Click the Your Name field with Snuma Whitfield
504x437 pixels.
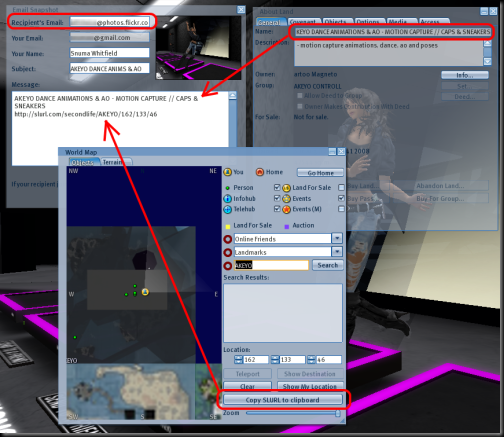tap(109, 53)
